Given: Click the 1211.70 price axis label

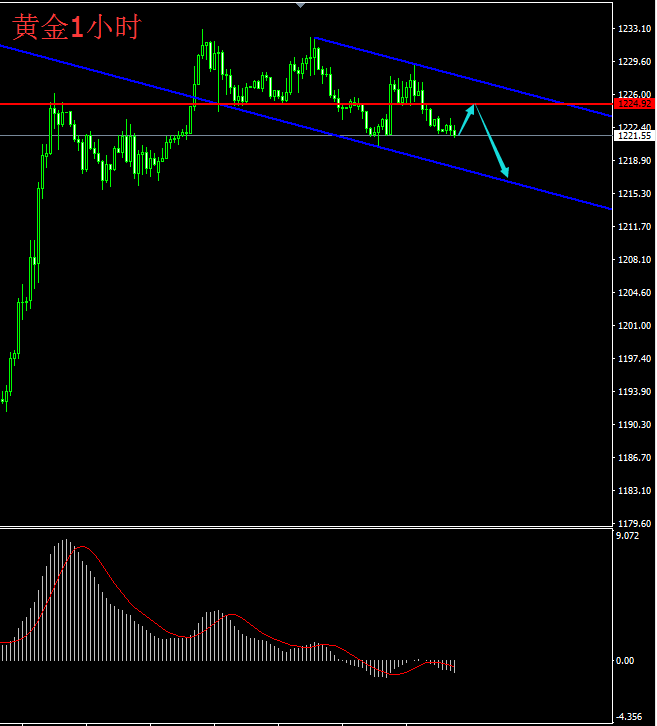Looking at the screenshot, I should click(x=634, y=226).
